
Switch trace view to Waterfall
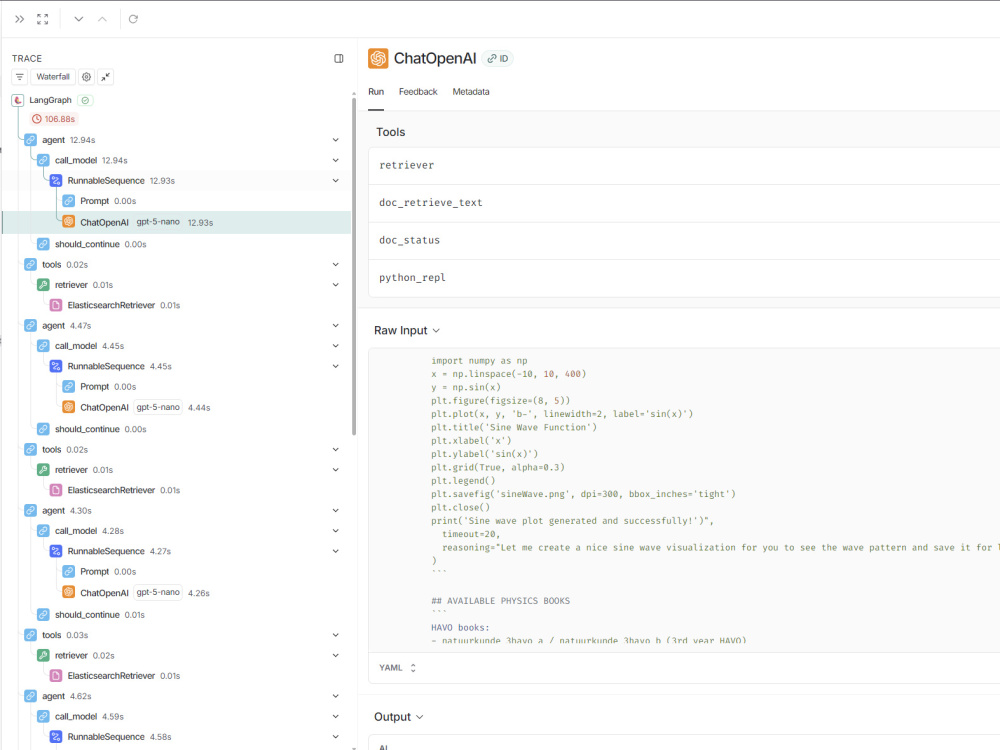53,77
